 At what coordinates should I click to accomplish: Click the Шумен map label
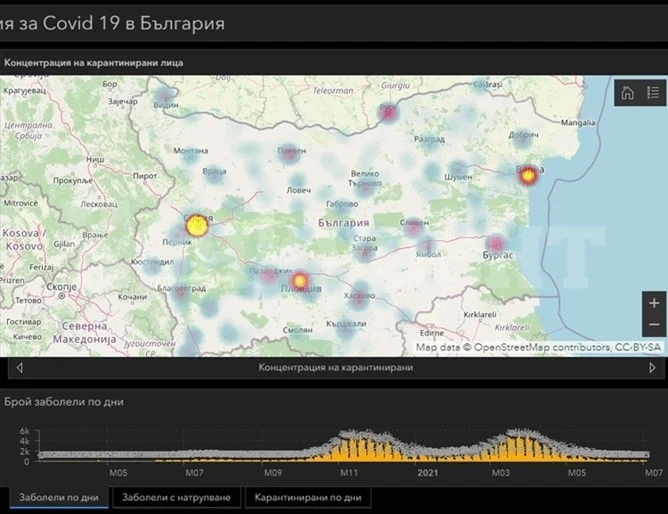click(x=458, y=177)
